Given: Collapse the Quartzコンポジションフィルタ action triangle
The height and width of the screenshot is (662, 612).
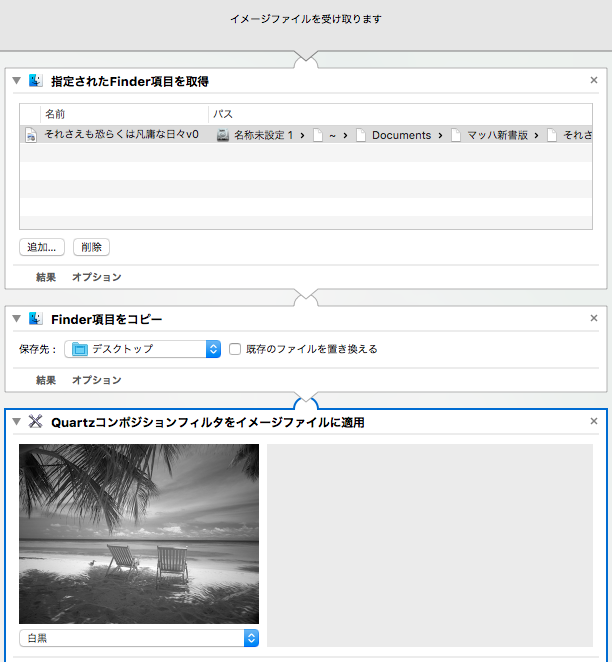Looking at the screenshot, I should pyautogui.click(x=16, y=422).
